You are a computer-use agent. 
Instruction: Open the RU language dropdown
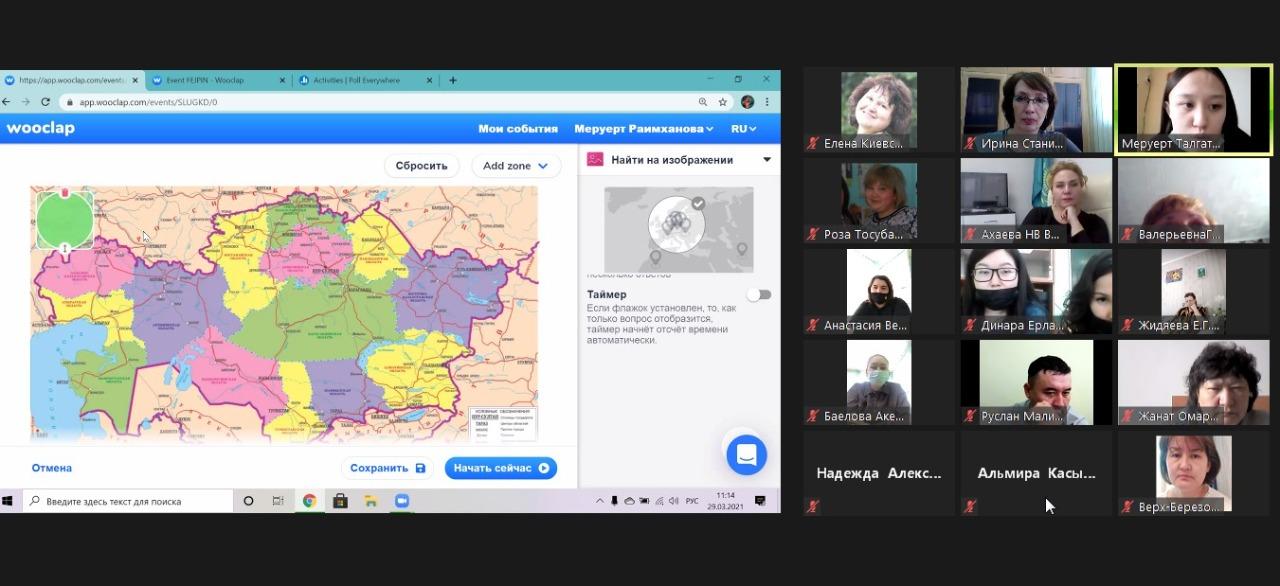click(x=743, y=129)
